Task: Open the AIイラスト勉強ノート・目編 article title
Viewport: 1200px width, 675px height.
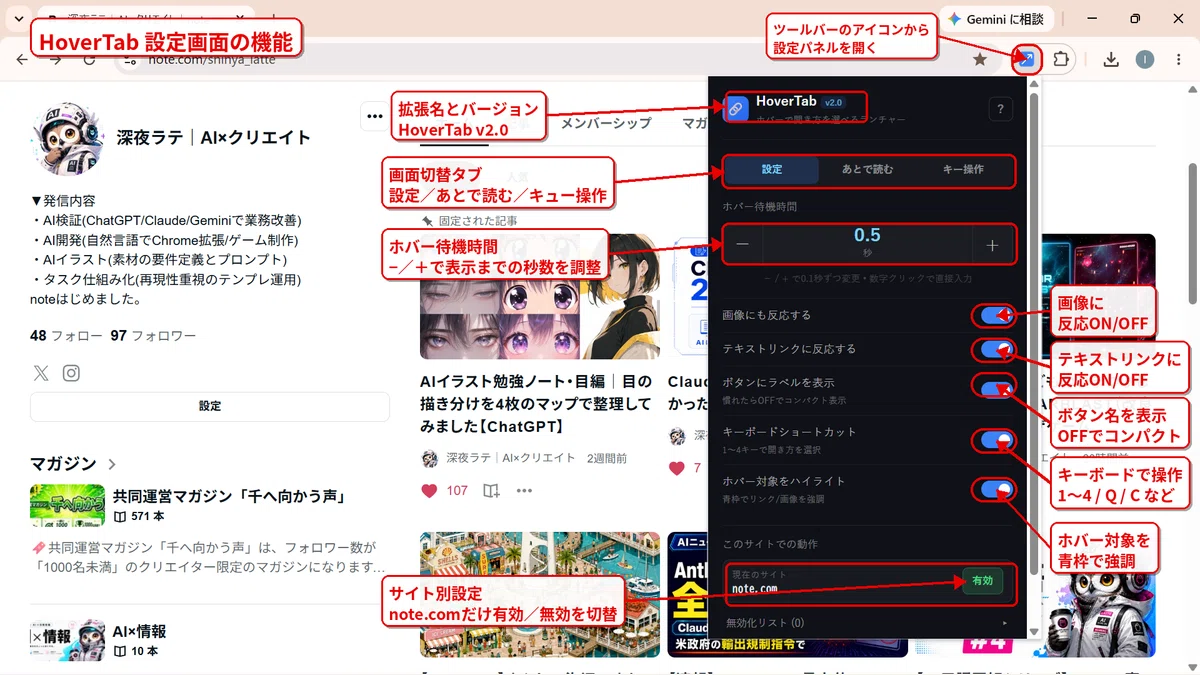Action: point(536,404)
